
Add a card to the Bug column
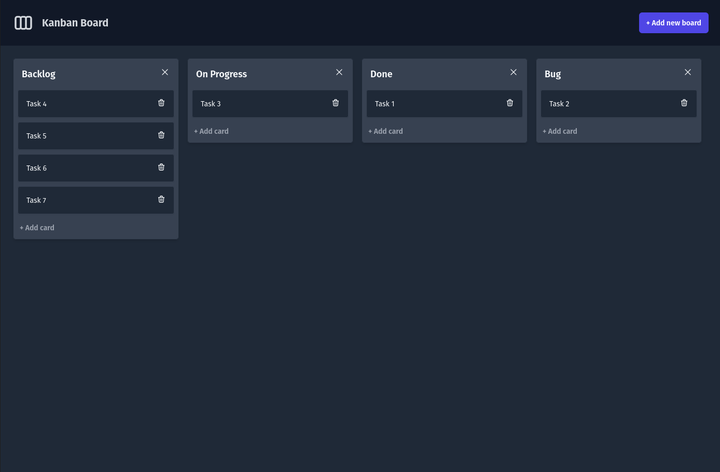(x=560, y=131)
